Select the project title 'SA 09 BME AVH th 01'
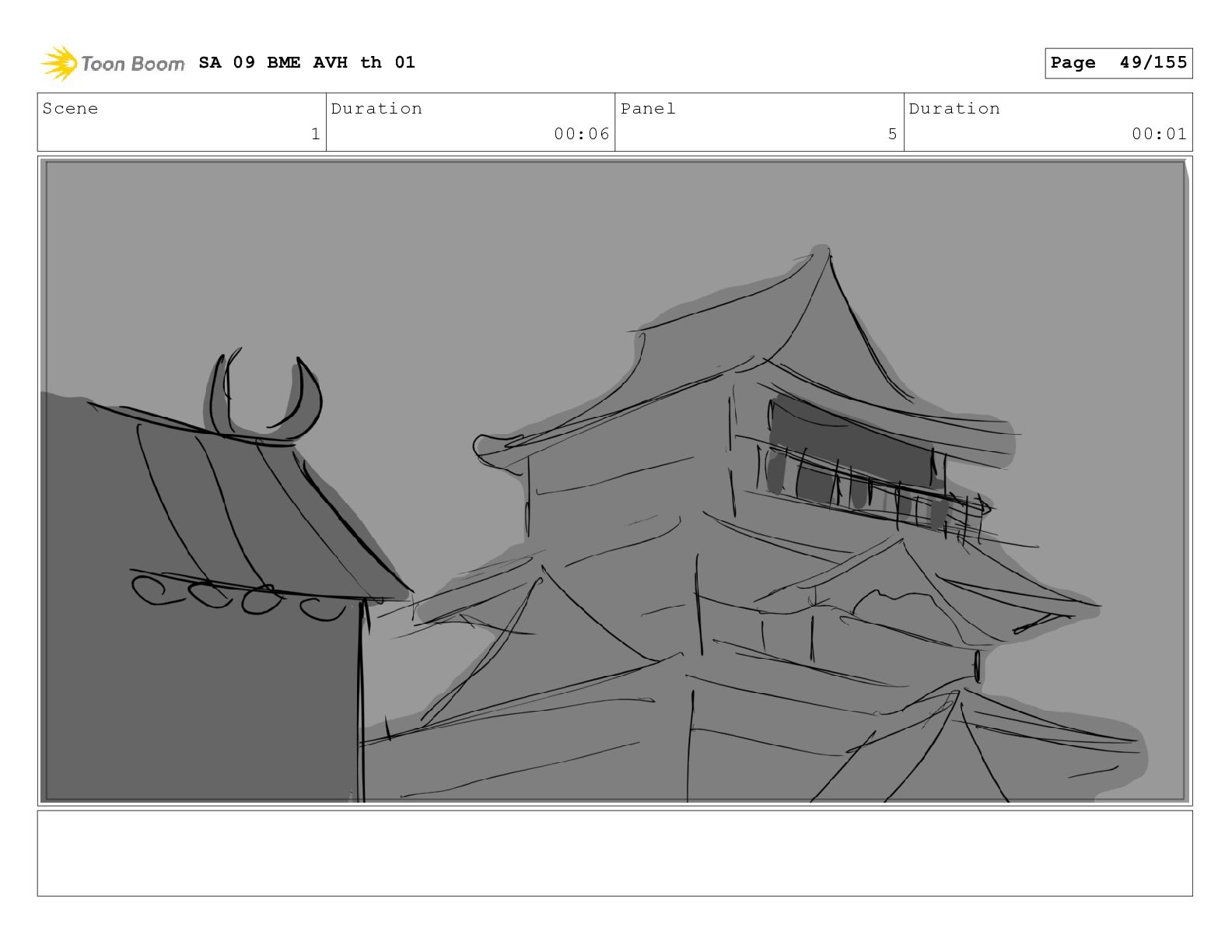Image resolution: width=1232 pixels, height=952 pixels. point(306,62)
